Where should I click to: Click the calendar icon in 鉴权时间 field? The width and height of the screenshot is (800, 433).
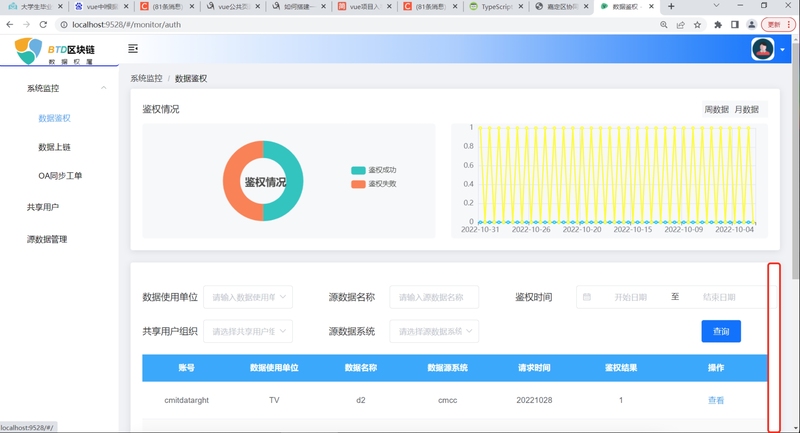[x=587, y=297]
